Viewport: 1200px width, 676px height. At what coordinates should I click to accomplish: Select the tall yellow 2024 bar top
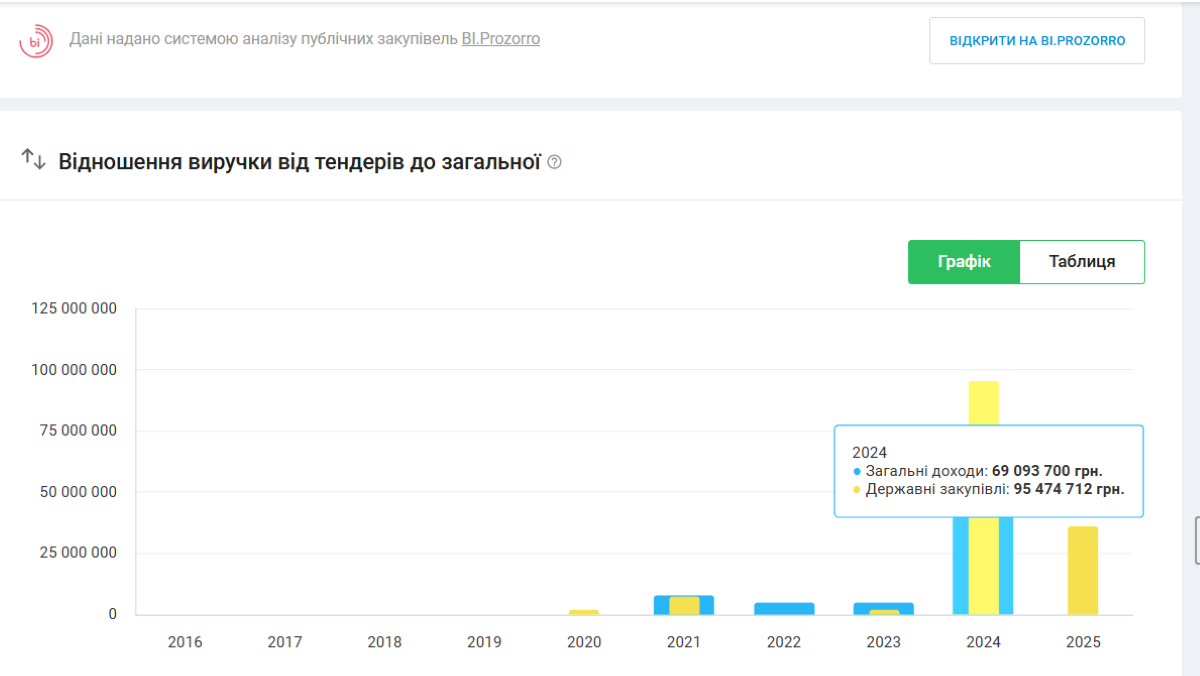[x=984, y=400]
